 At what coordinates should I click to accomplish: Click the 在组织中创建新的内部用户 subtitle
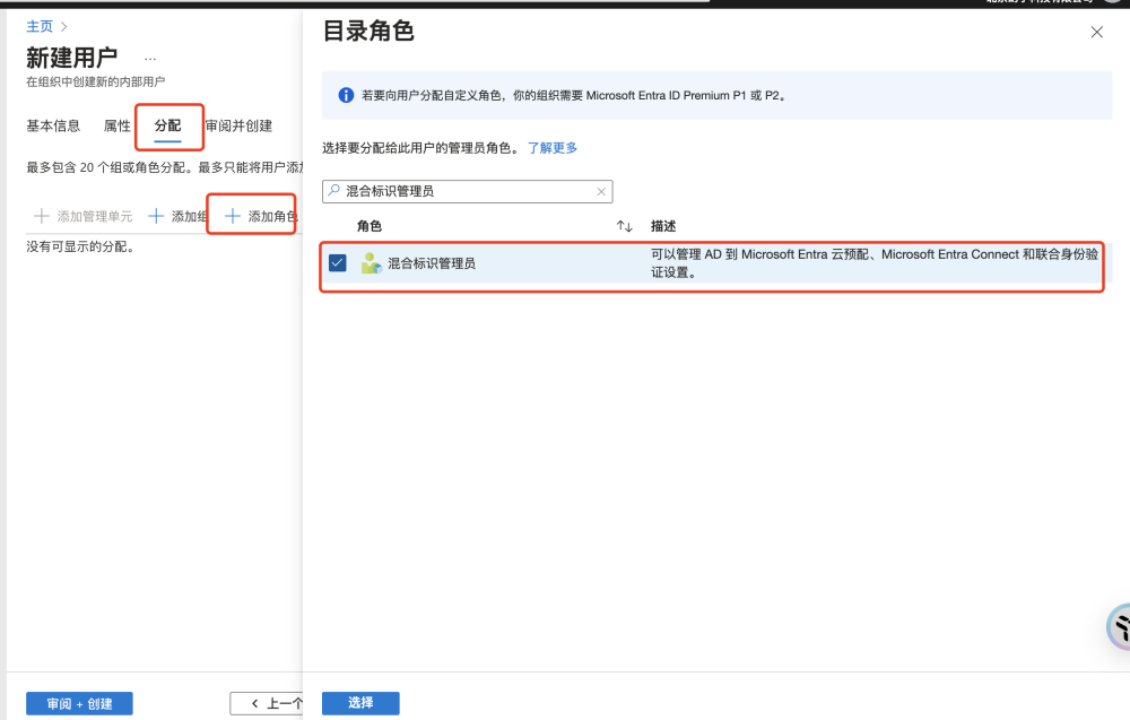(96, 81)
